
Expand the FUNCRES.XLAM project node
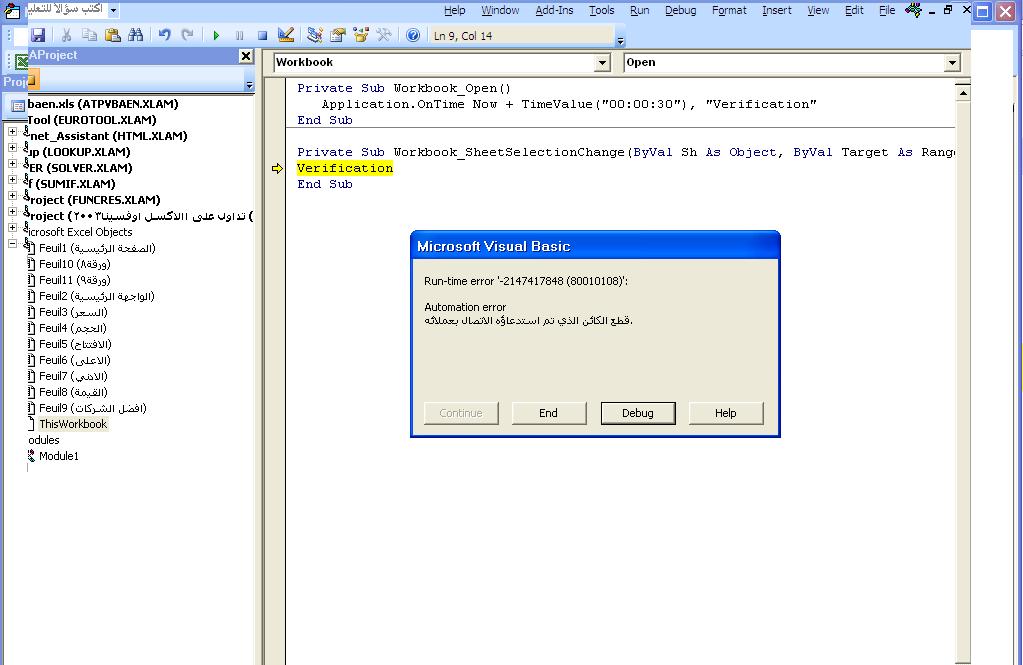12,196
